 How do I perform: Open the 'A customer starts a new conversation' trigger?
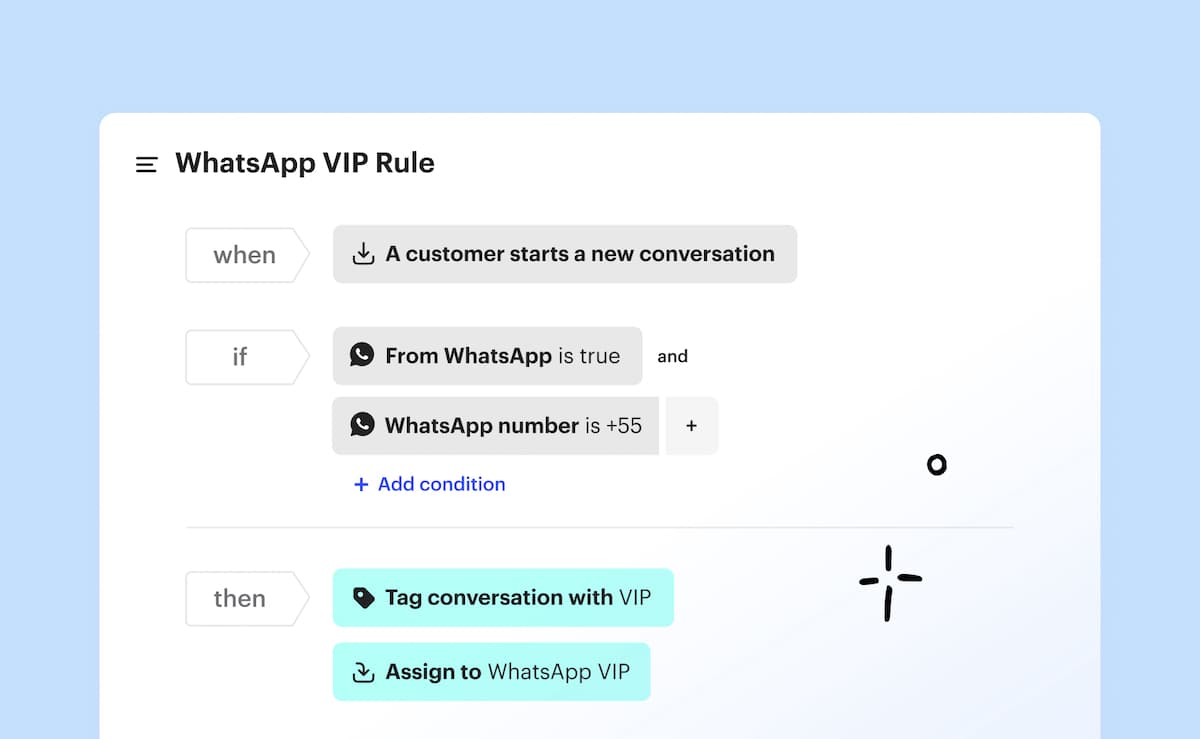tap(579, 254)
